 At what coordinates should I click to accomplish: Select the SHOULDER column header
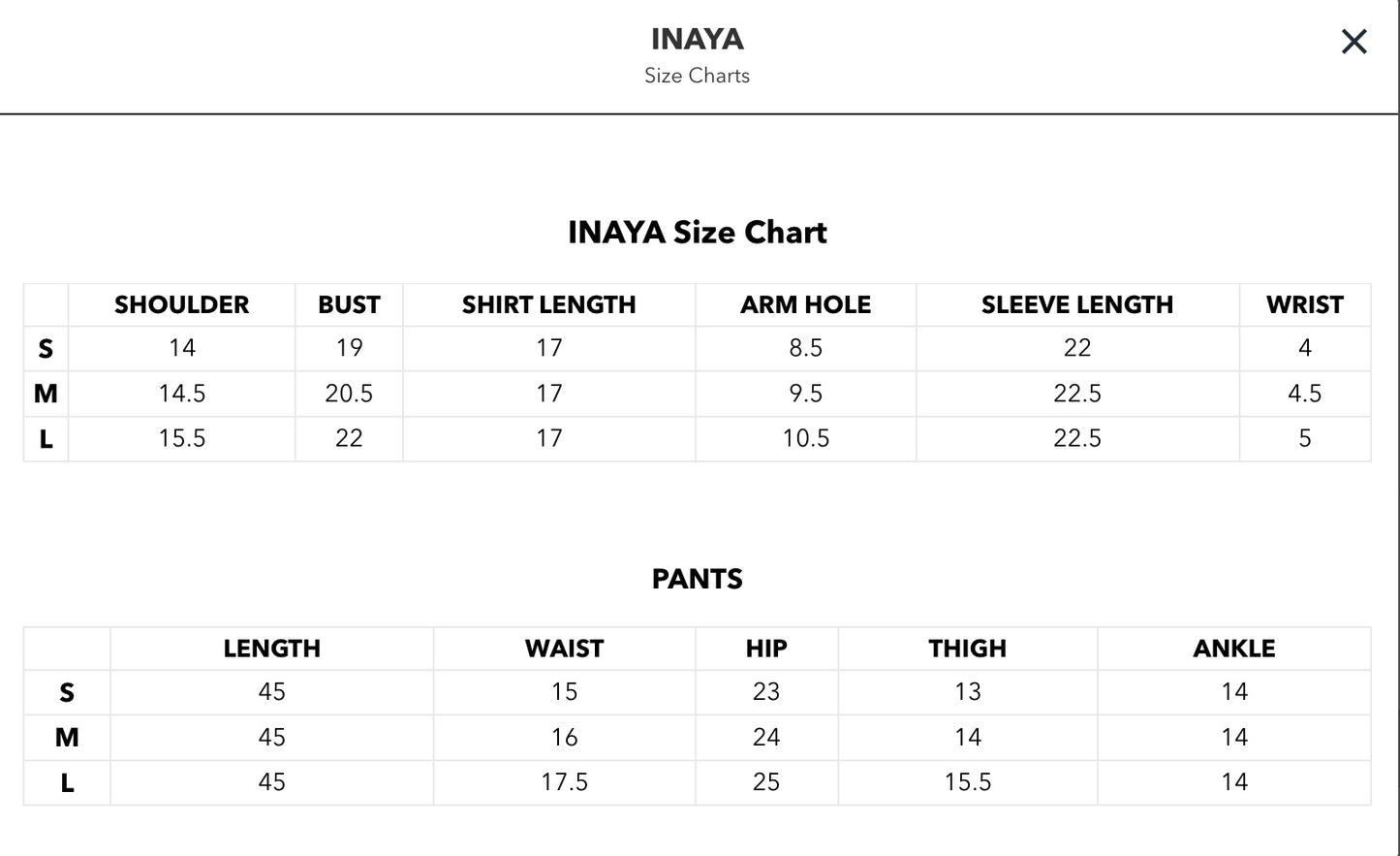182,304
